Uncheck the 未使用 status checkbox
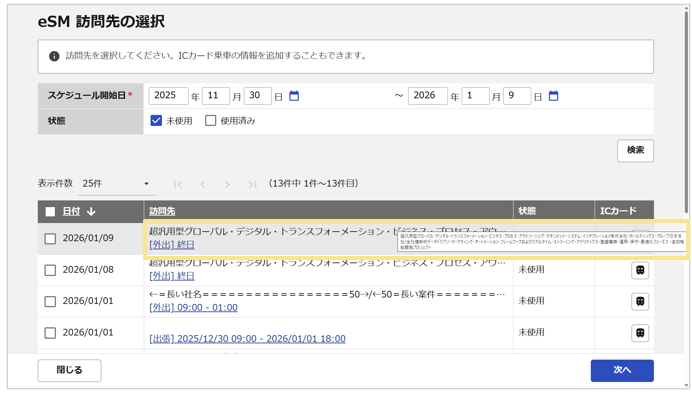 (156, 120)
